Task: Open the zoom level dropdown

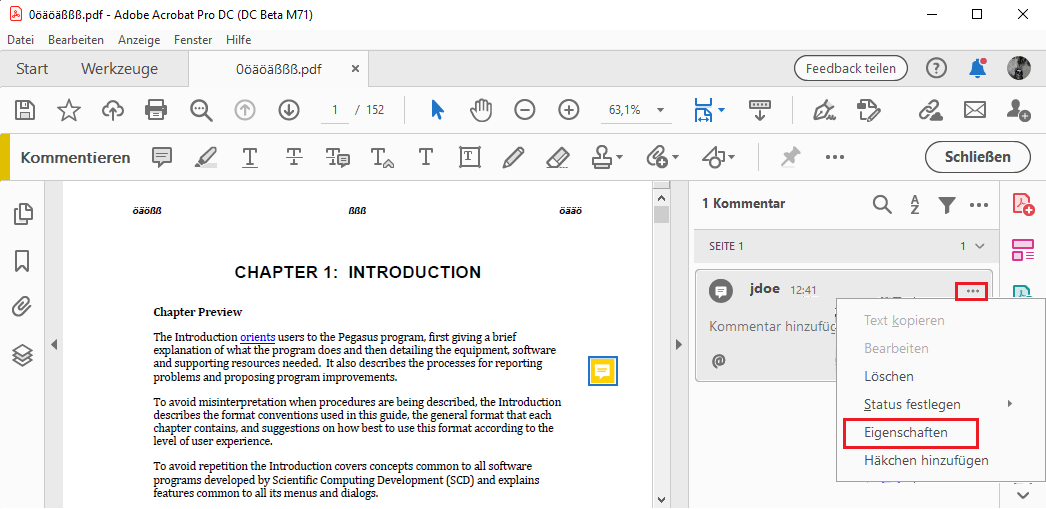Action: (x=660, y=110)
